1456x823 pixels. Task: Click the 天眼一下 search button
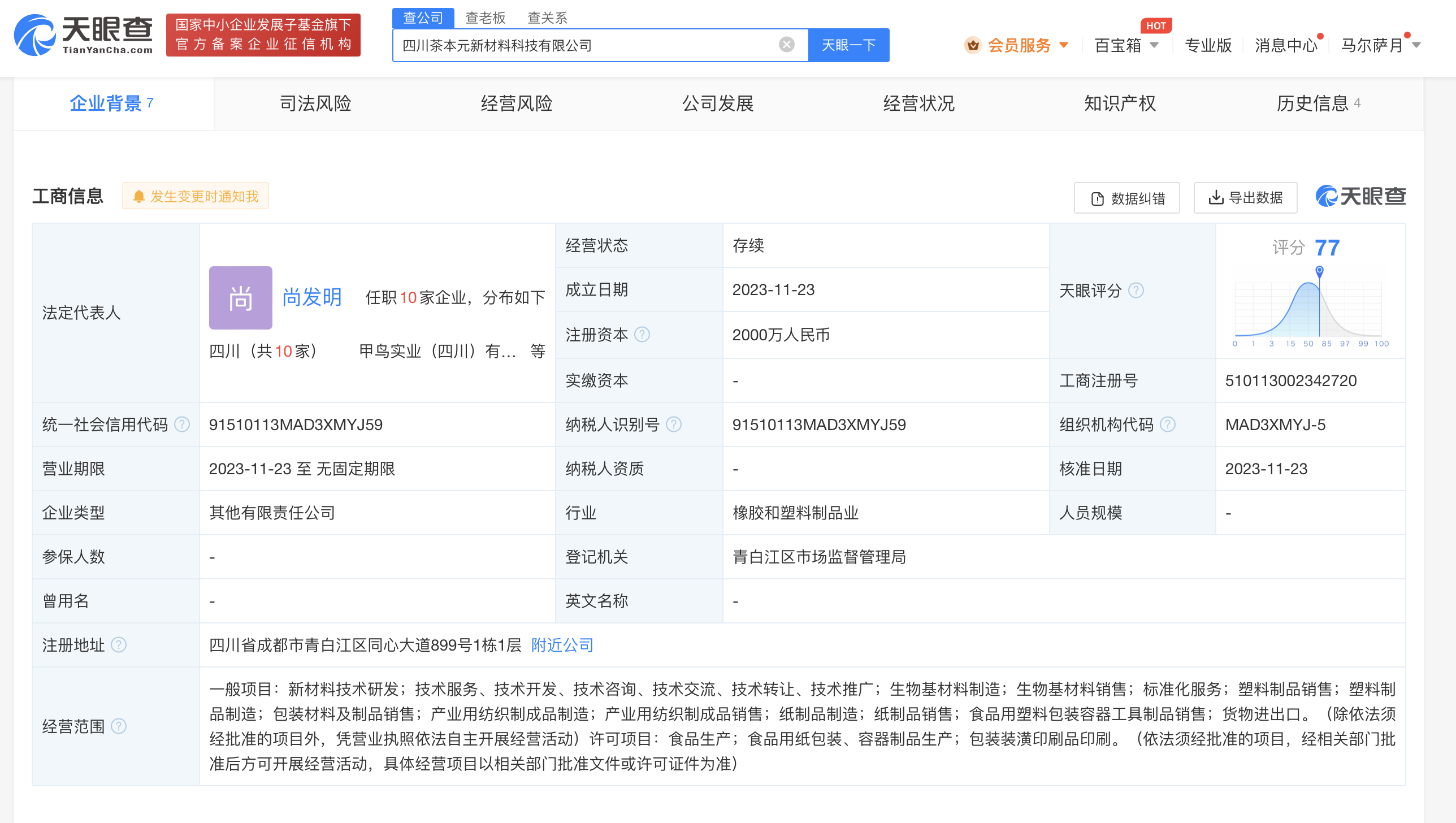[x=848, y=45]
